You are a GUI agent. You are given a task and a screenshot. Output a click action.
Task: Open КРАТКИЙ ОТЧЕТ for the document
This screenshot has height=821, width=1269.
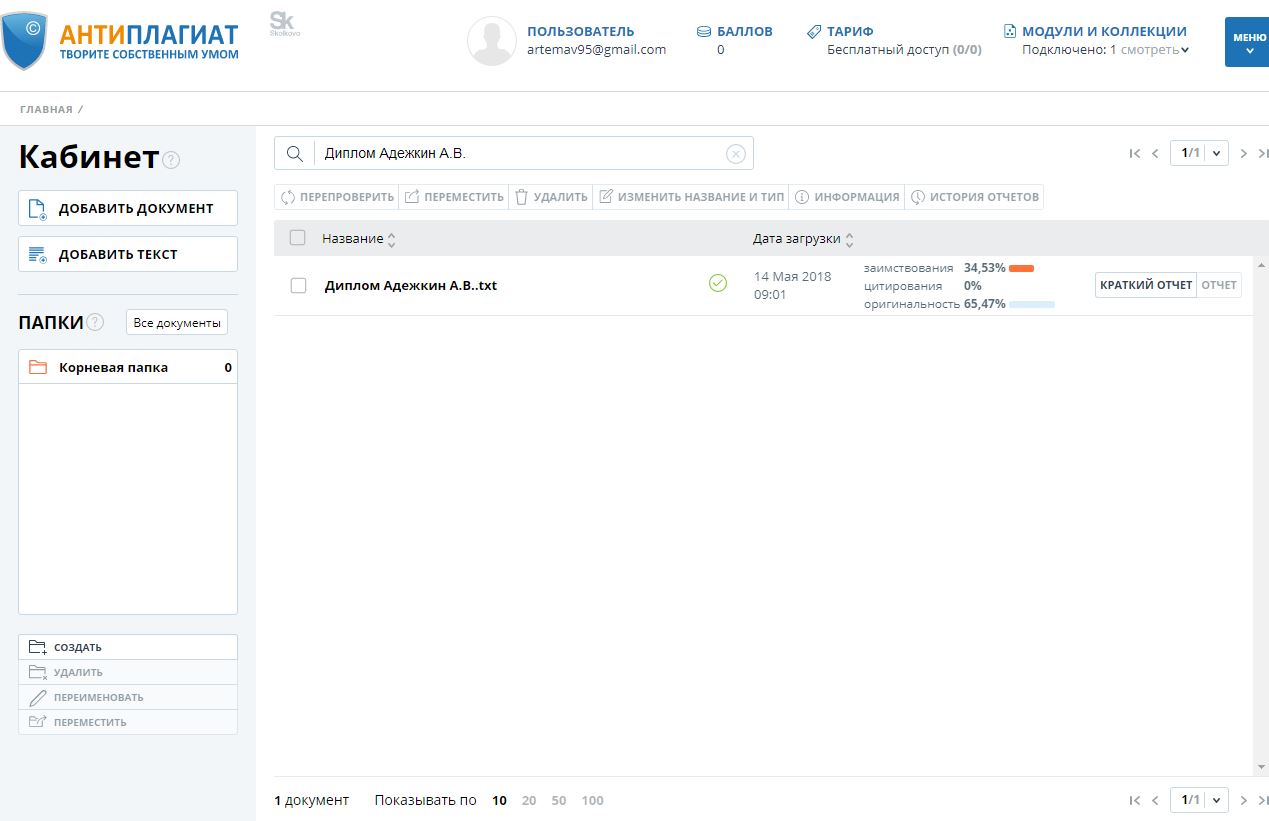(x=1145, y=285)
